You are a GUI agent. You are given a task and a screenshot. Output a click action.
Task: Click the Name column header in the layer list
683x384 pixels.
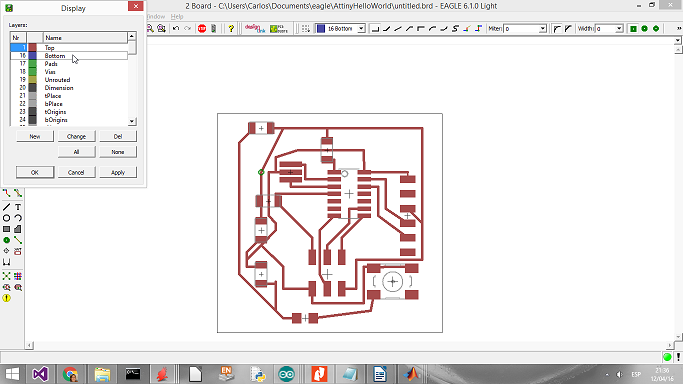pos(85,37)
